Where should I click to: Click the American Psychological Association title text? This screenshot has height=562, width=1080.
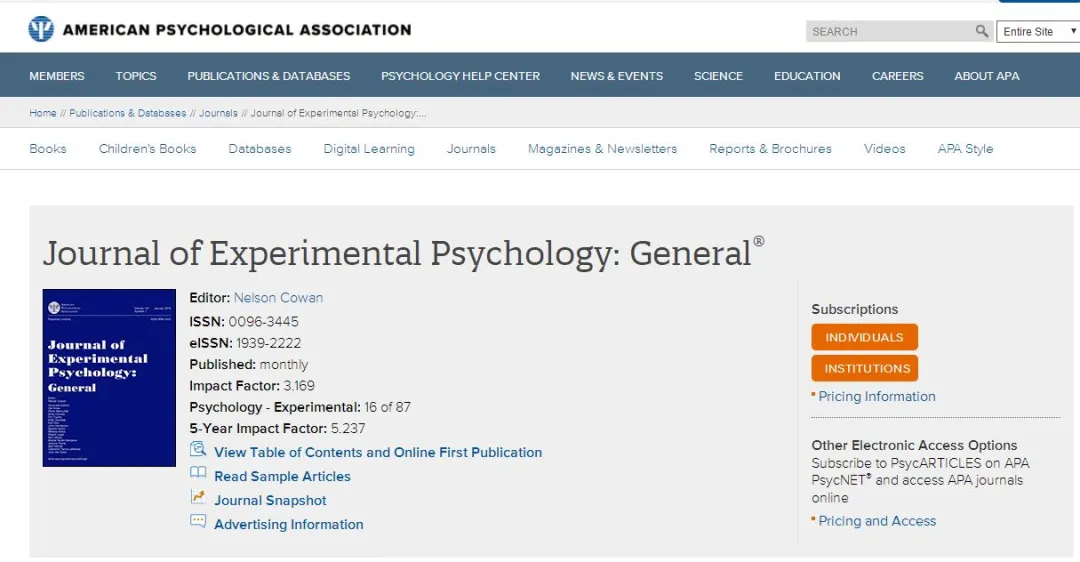coord(237,30)
